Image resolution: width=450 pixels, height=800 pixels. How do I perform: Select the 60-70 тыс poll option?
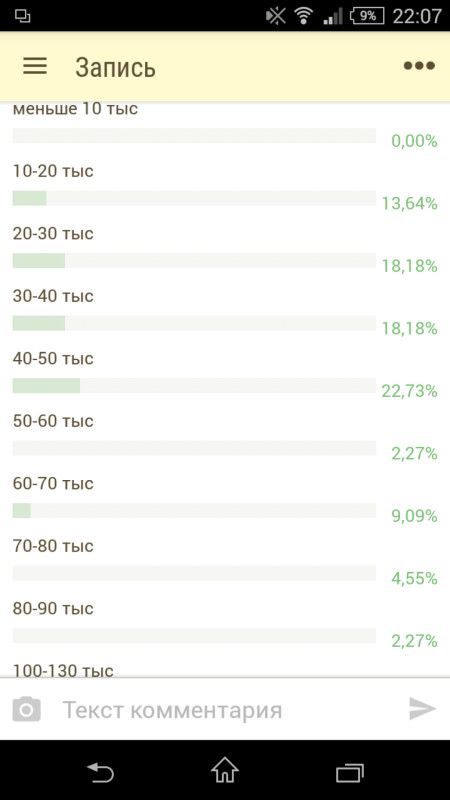coord(225,499)
